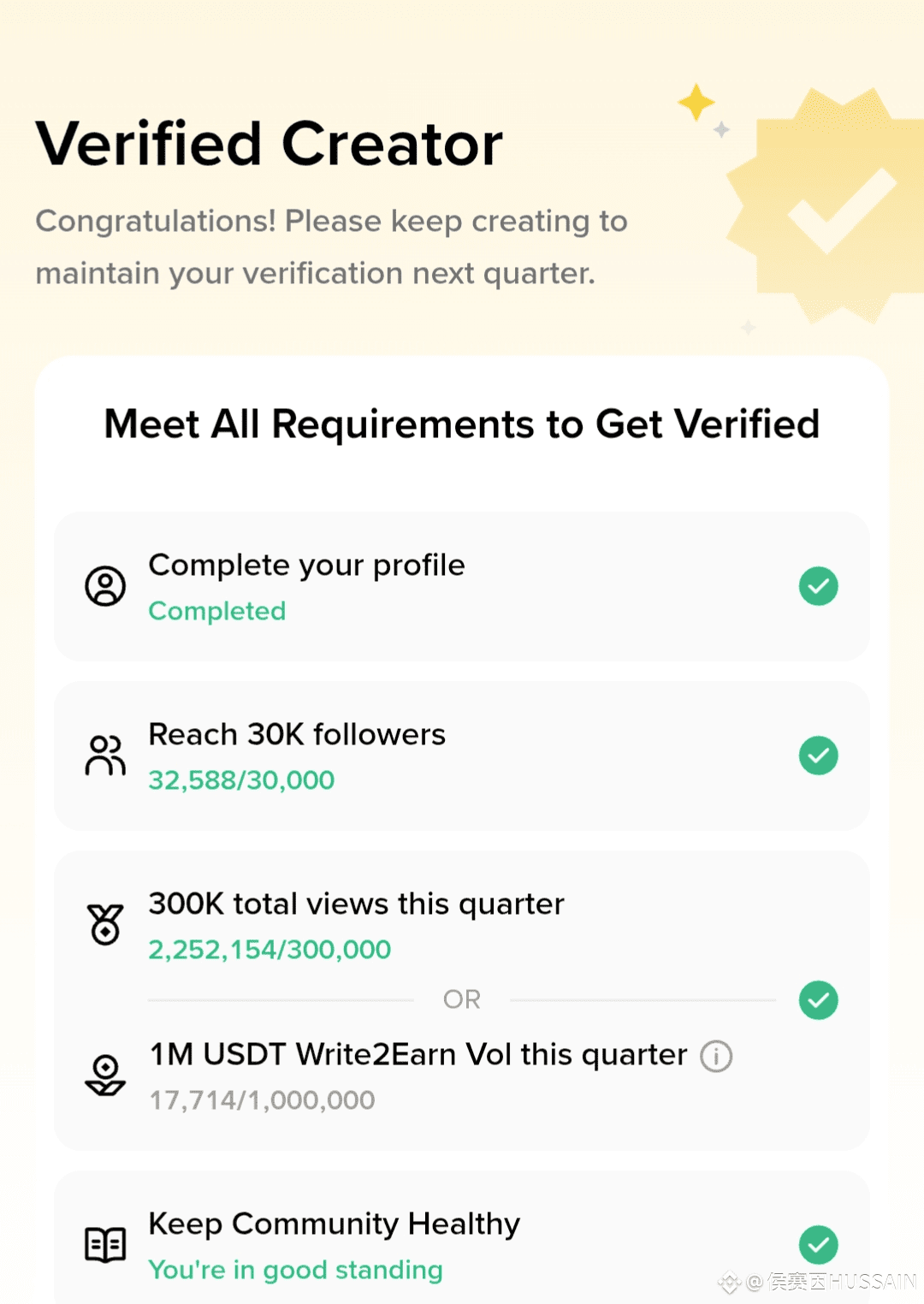Click the Verified Creator heading
The height and width of the screenshot is (1304, 924).
(269, 144)
